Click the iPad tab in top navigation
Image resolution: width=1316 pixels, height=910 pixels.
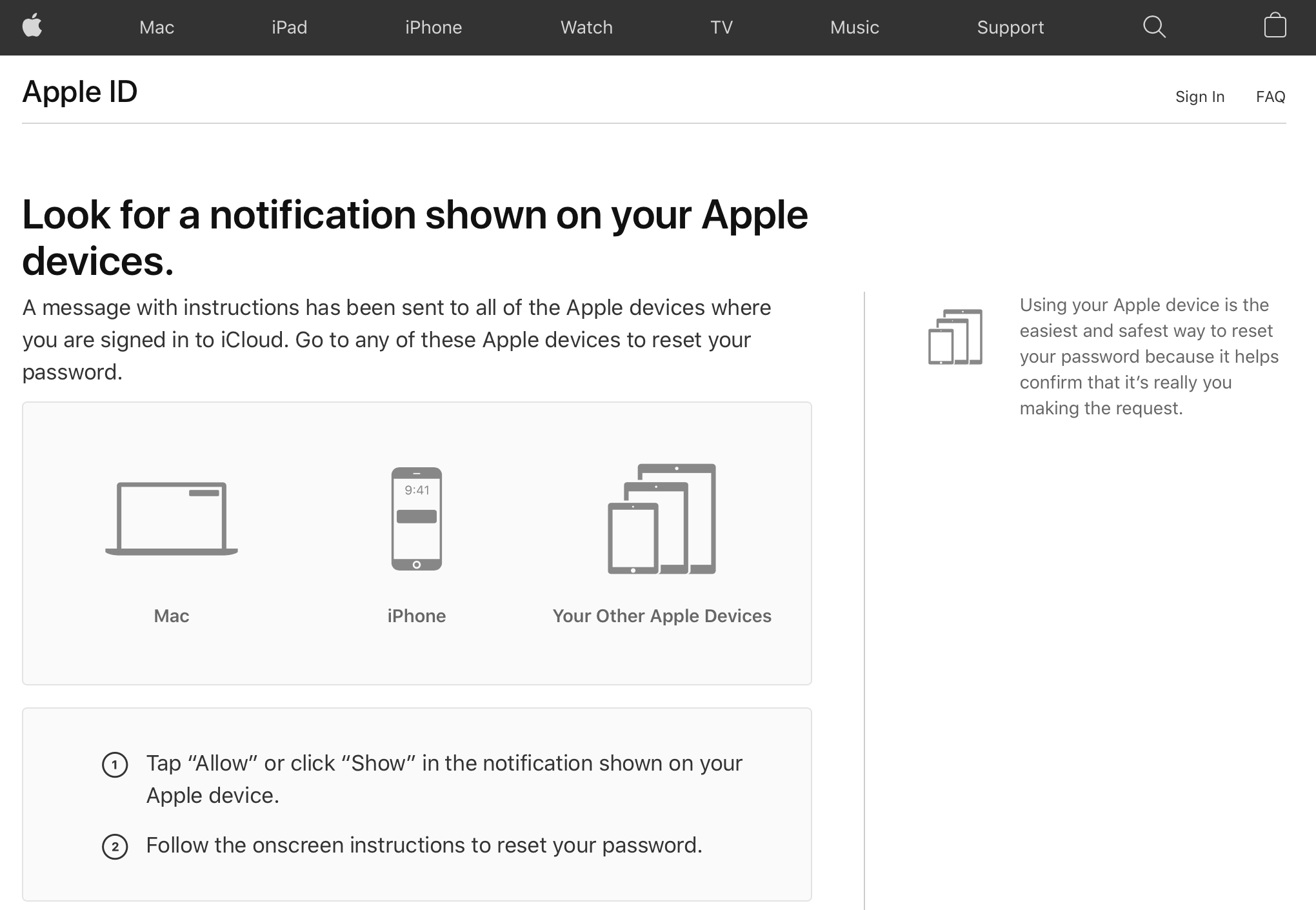(289, 27)
